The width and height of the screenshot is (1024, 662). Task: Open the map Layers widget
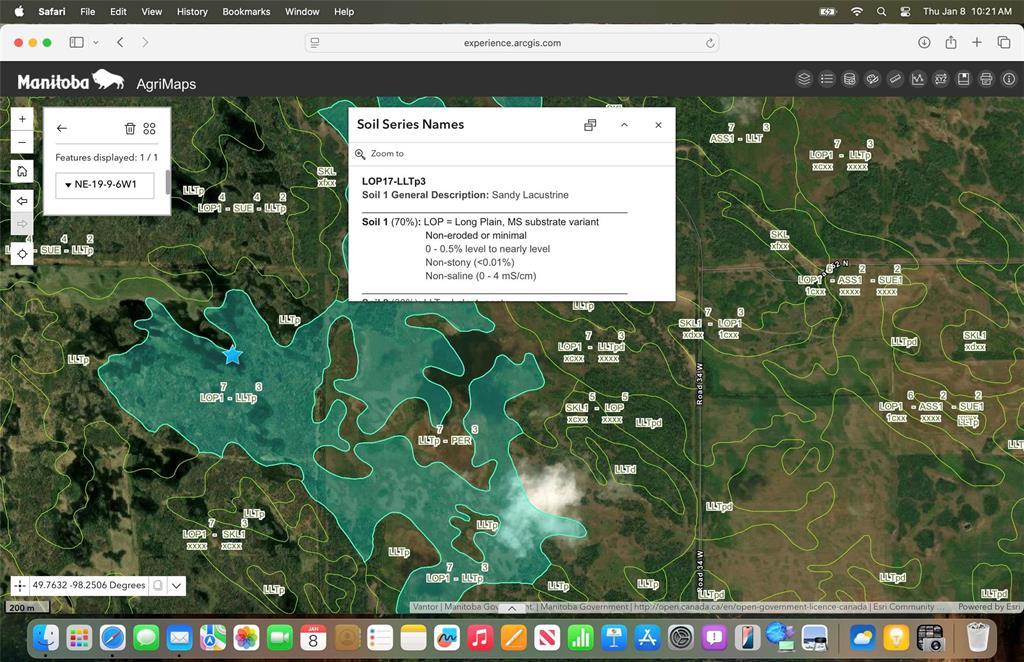coord(804,79)
